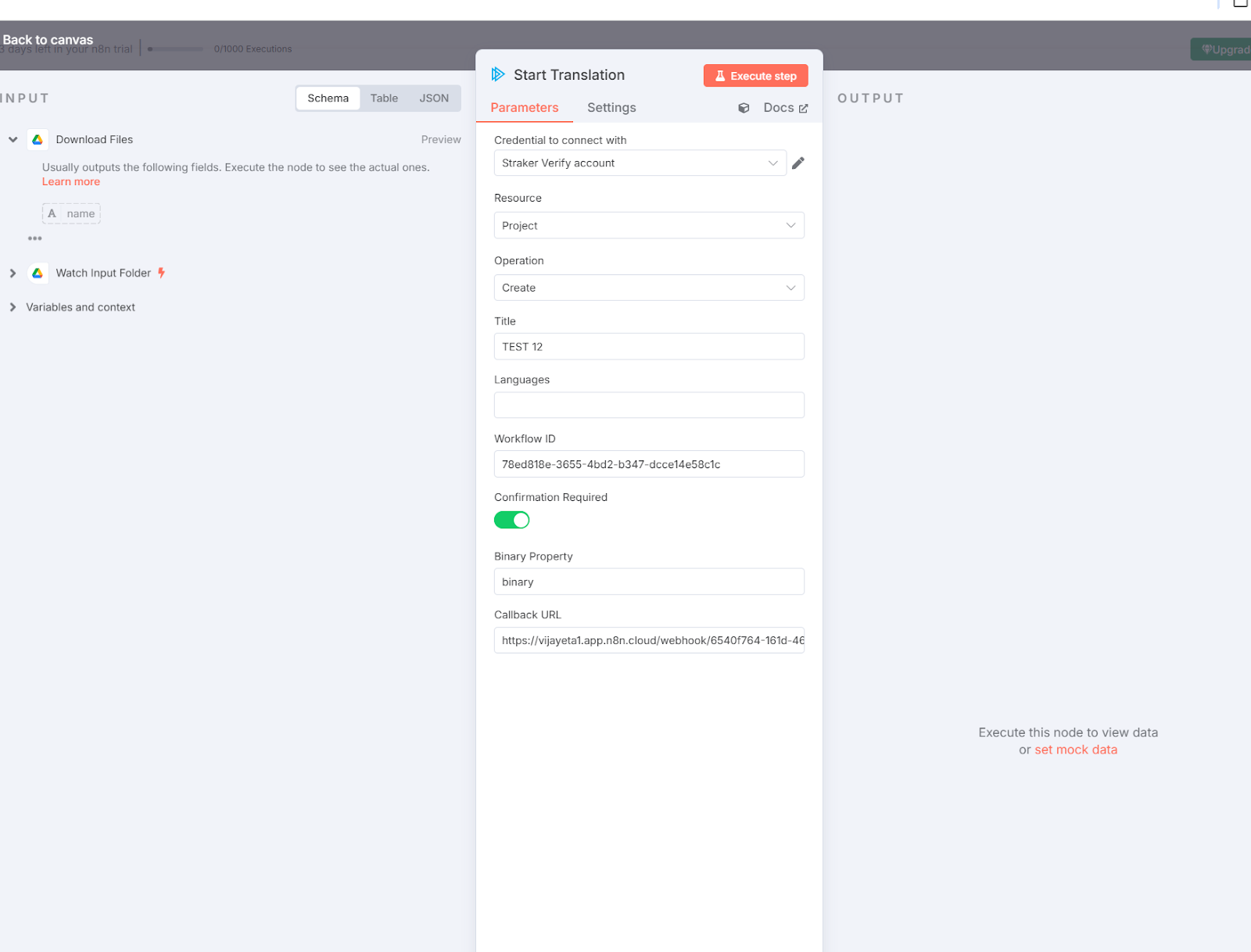Click the Start Translation node icon
The image size is (1251, 952).
498,75
